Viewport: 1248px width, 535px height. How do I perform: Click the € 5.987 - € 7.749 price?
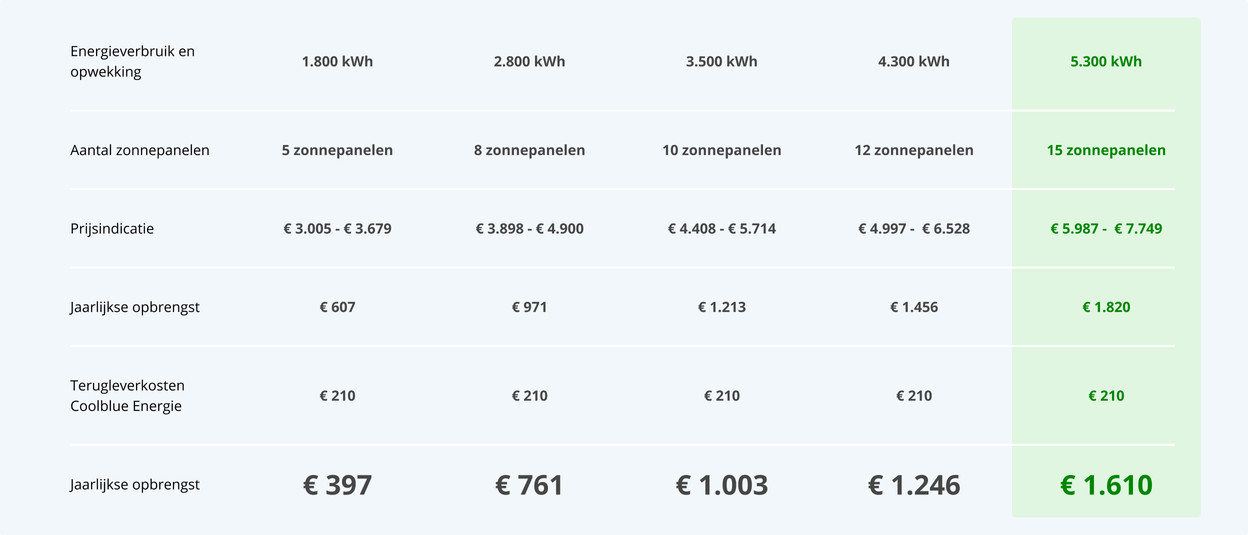pyautogui.click(x=1105, y=229)
